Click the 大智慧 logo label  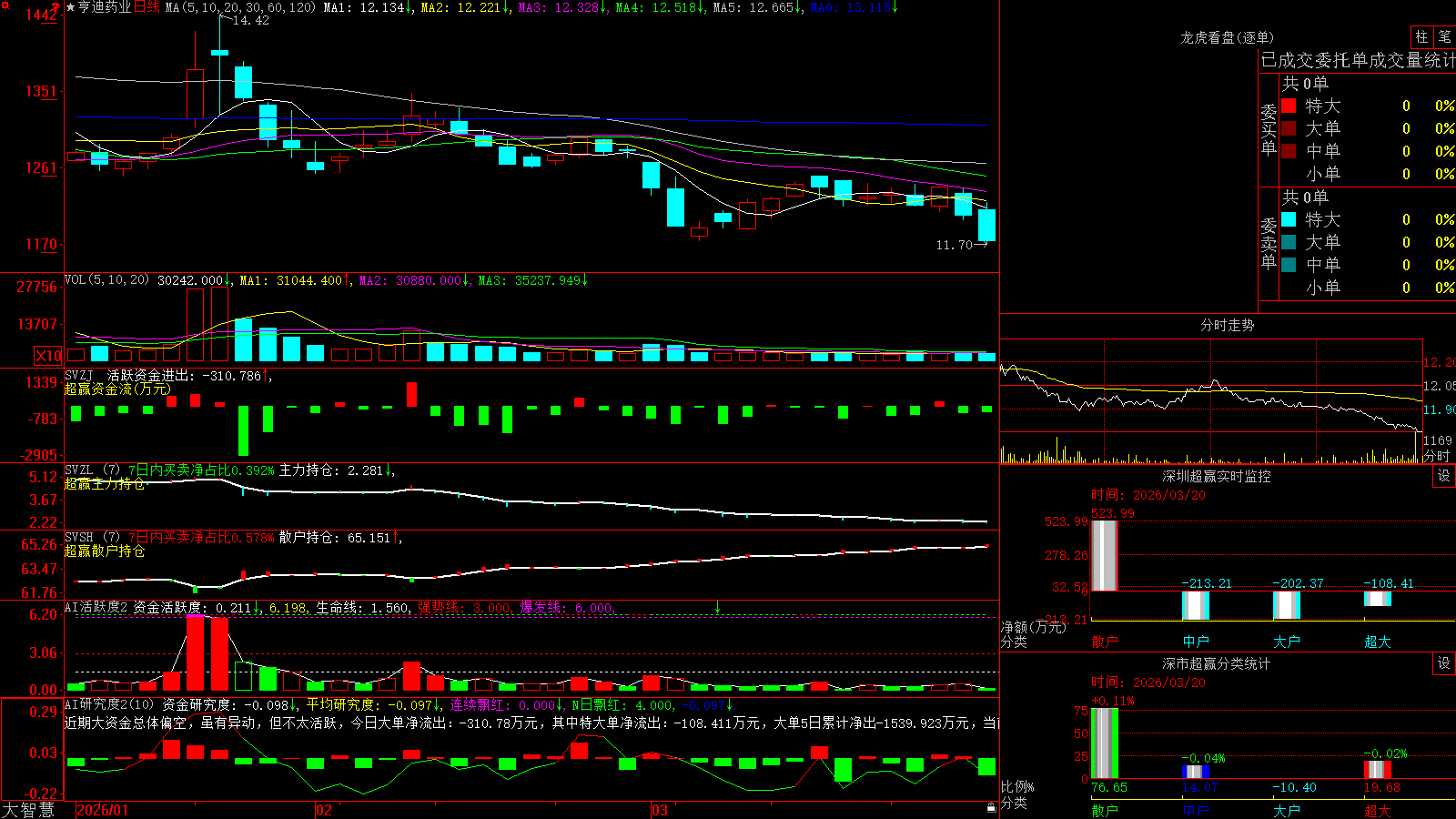[x=28, y=809]
